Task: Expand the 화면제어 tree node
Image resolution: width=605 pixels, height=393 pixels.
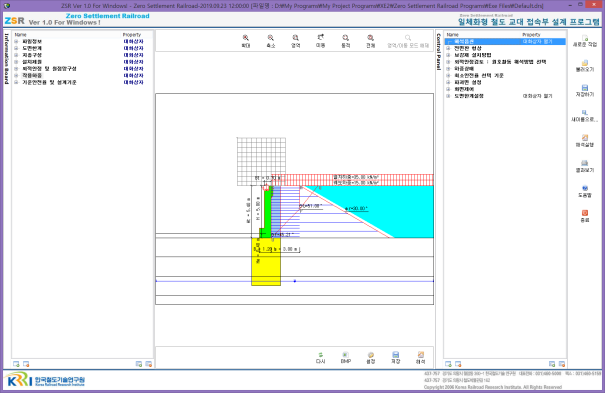Action: (x=448, y=89)
